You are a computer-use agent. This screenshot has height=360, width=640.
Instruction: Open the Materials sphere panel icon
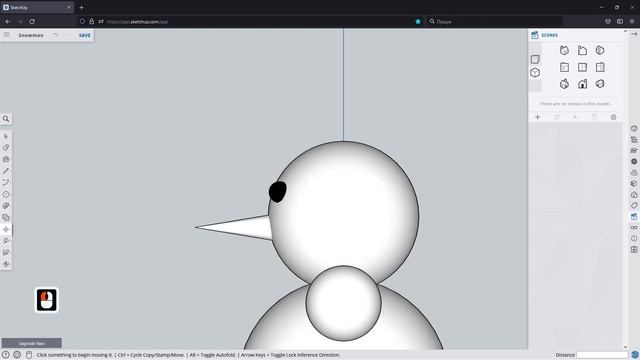pos(634,162)
